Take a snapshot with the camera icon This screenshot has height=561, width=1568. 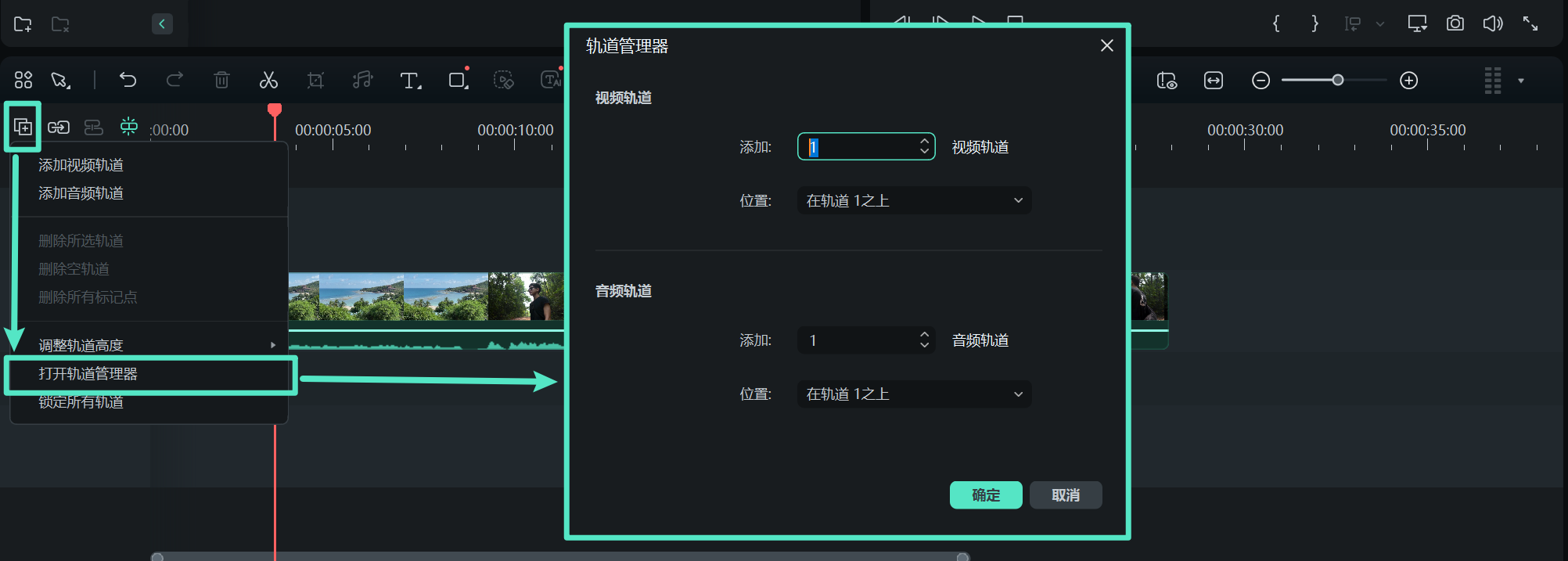click(x=1455, y=23)
